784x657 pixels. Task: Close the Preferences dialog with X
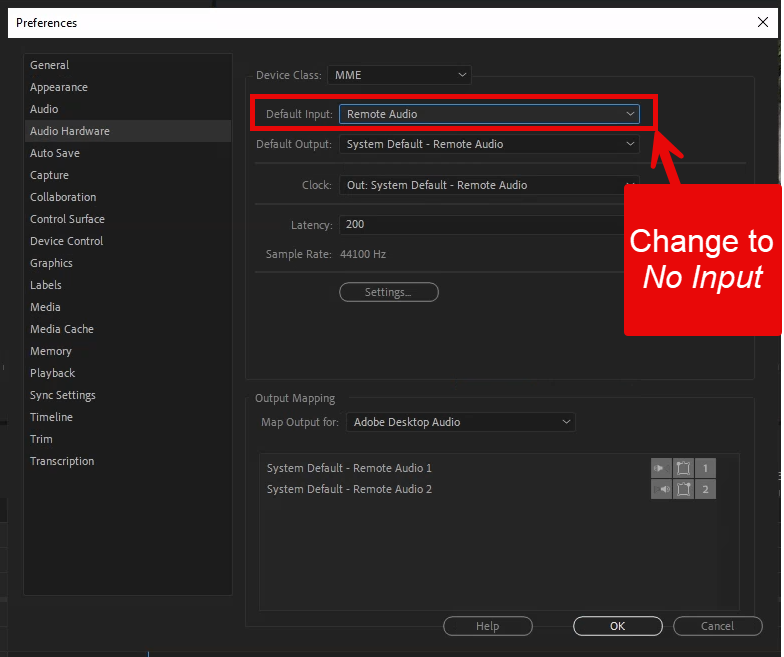pos(762,22)
